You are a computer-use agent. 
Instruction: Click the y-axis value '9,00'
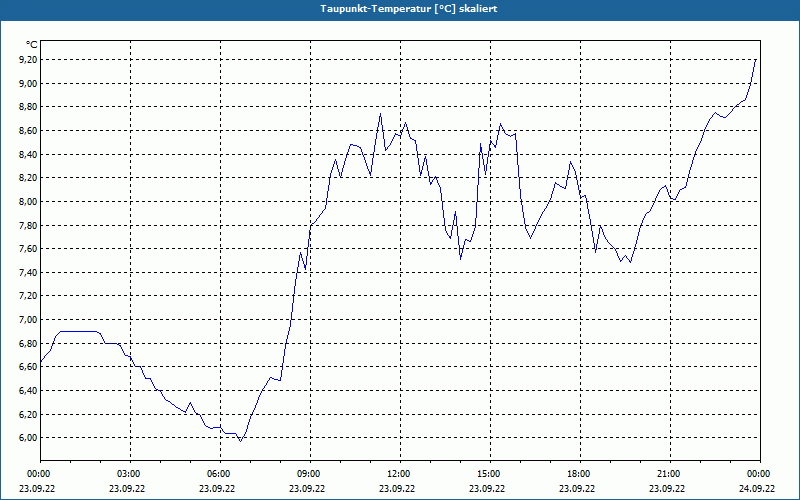coord(29,83)
